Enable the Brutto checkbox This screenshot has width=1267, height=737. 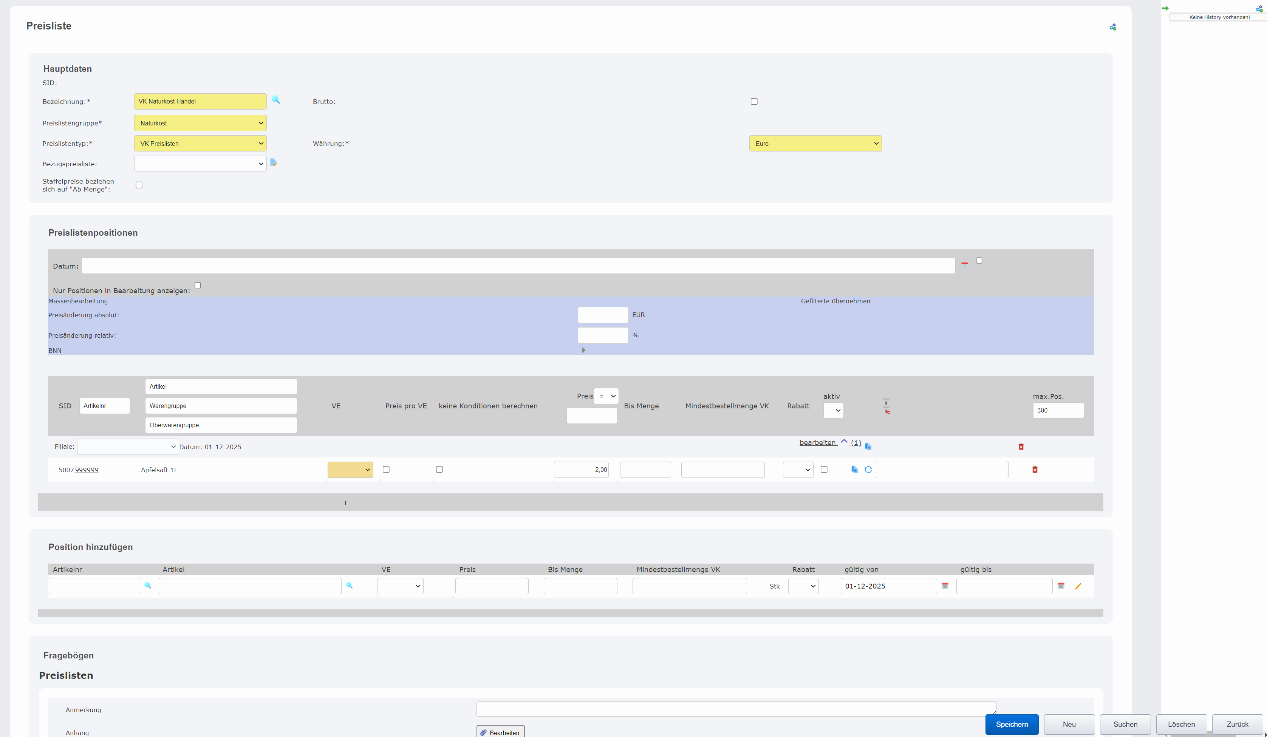[x=754, y=101]
